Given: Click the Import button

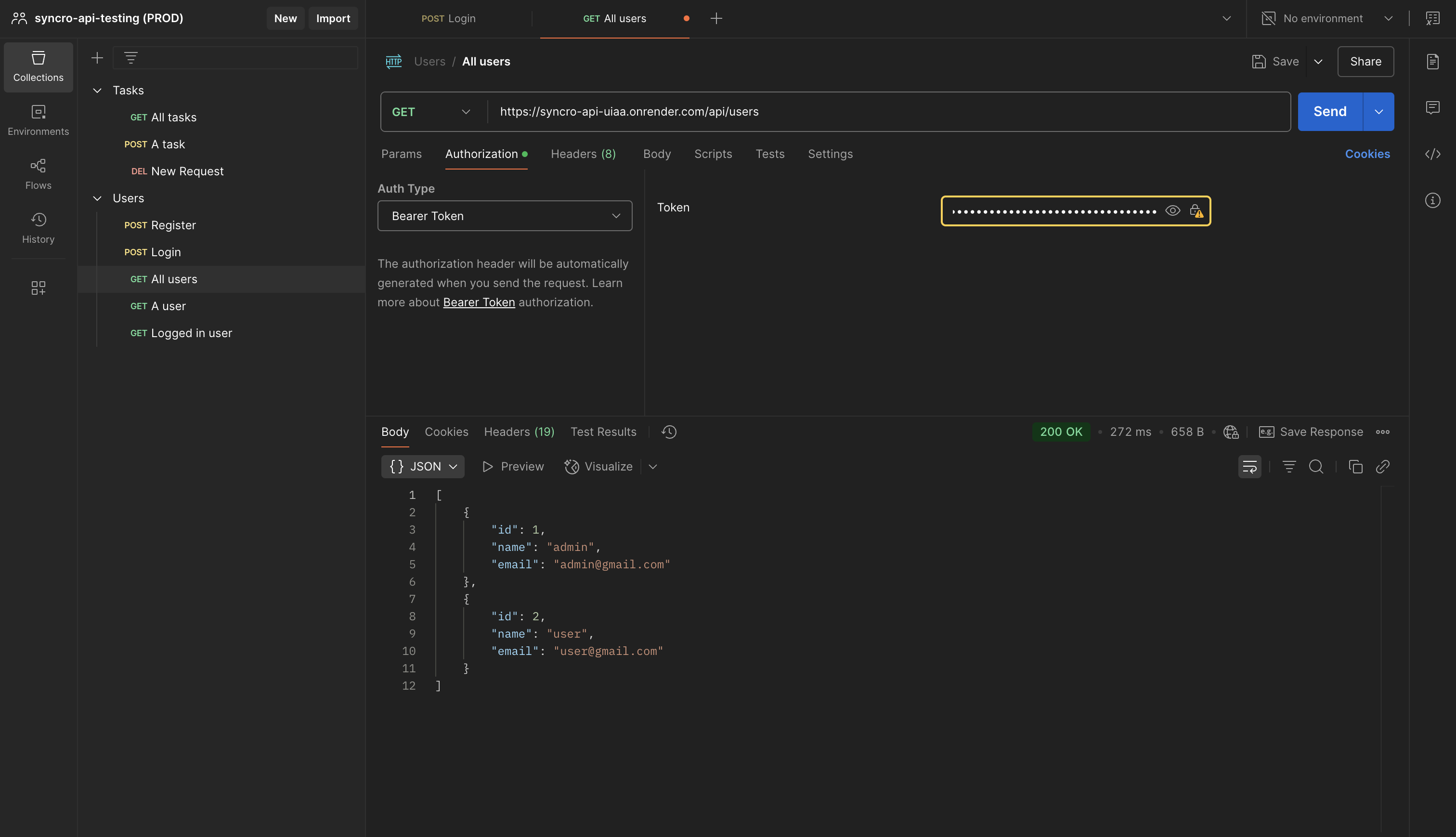Looking at the screenshot, I should [333, 18].
